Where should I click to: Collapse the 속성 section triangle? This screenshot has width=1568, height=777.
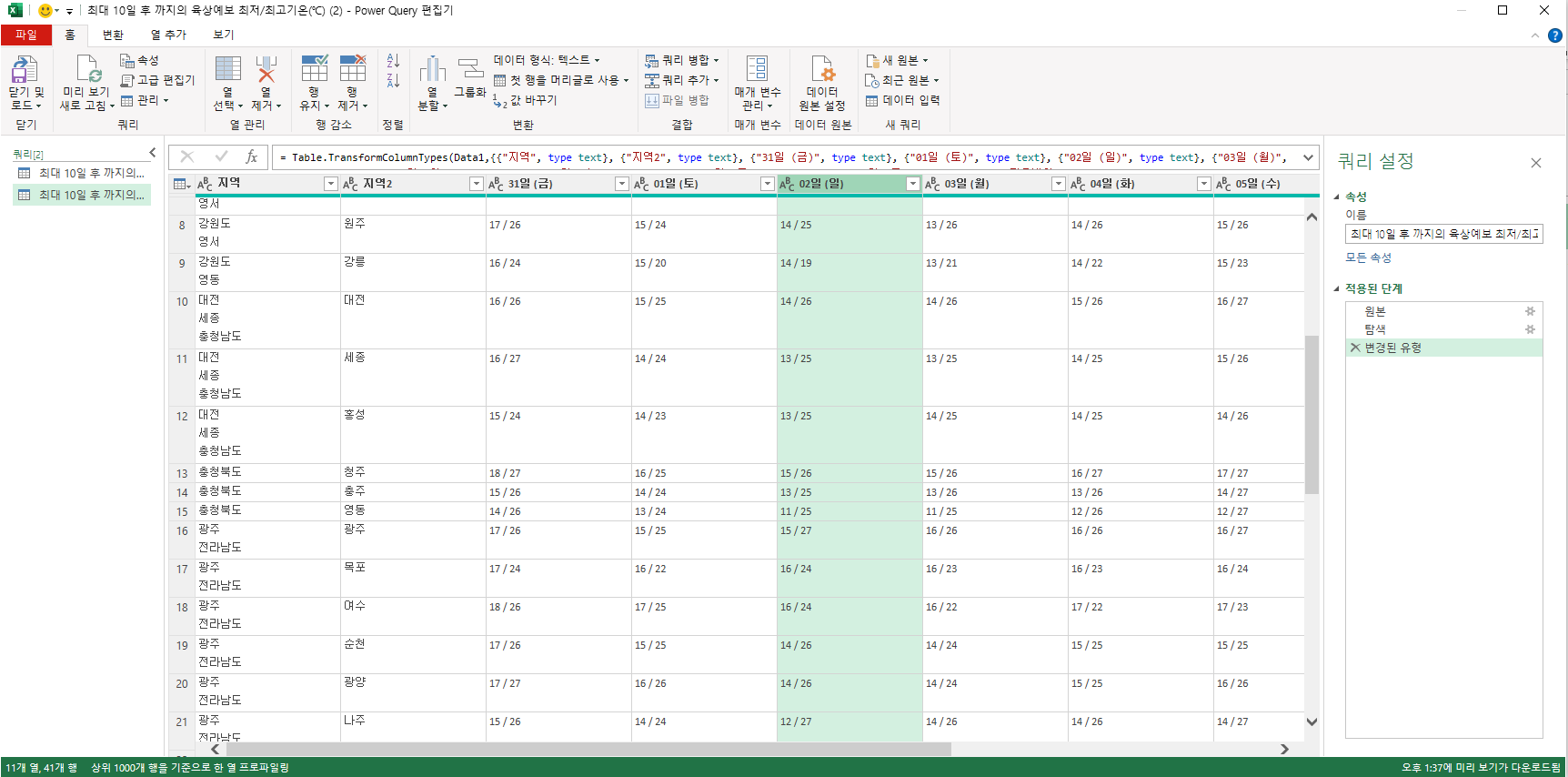pyautogui.click(x=1337, y=197)
